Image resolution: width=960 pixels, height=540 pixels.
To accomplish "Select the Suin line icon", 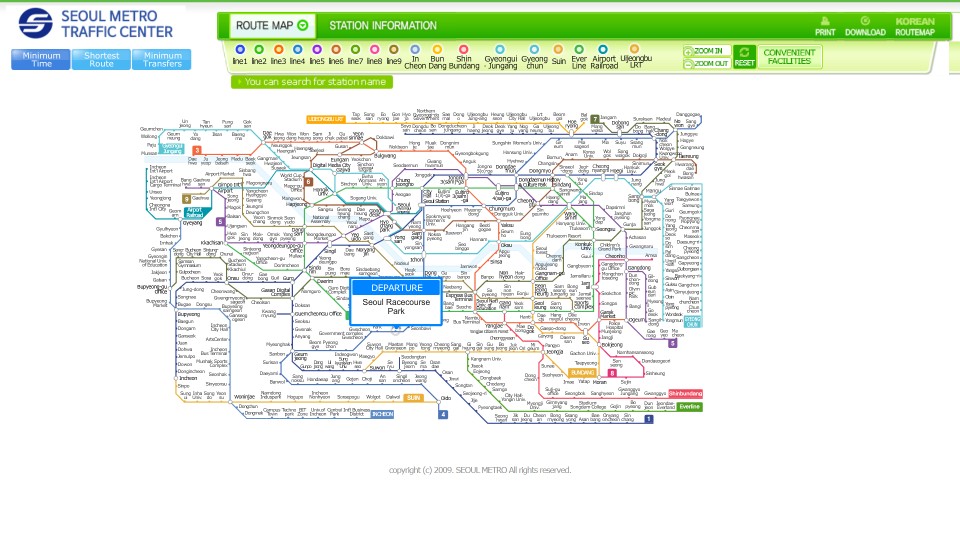I will 558,50.
